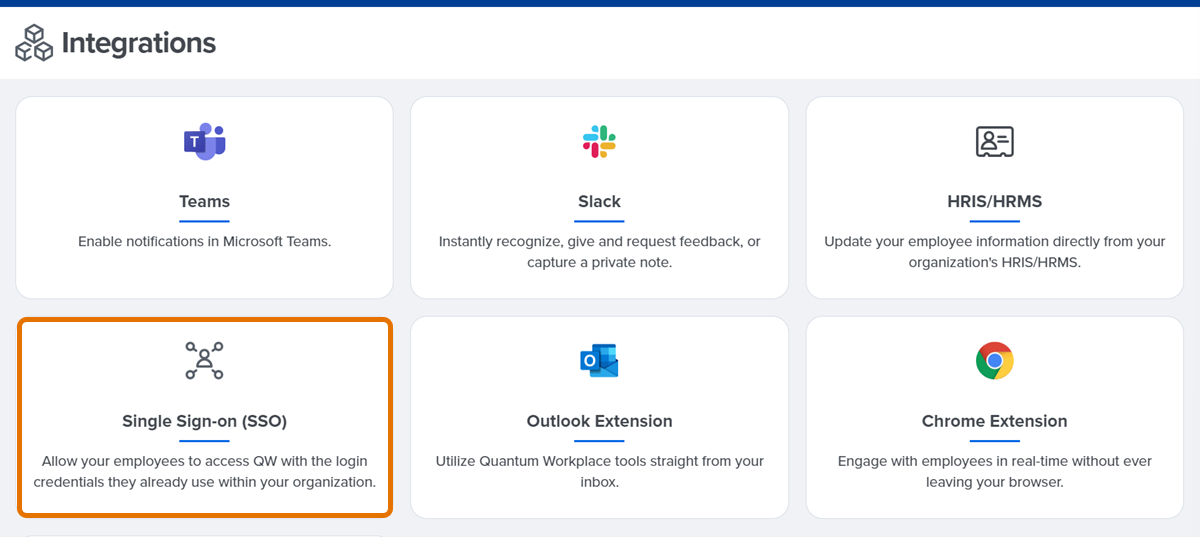
Task: Click the Single Sign-on network icon
Action: pyautogui.click(x=204, y=361)
